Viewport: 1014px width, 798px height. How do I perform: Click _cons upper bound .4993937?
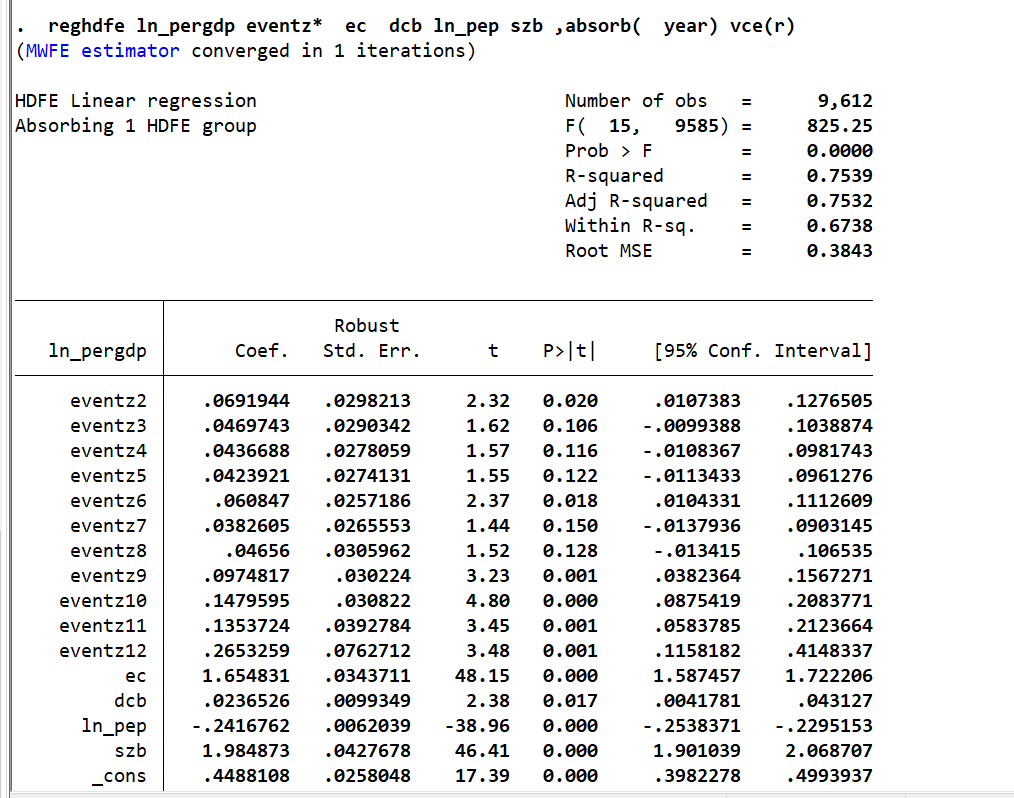pos(830,776)
